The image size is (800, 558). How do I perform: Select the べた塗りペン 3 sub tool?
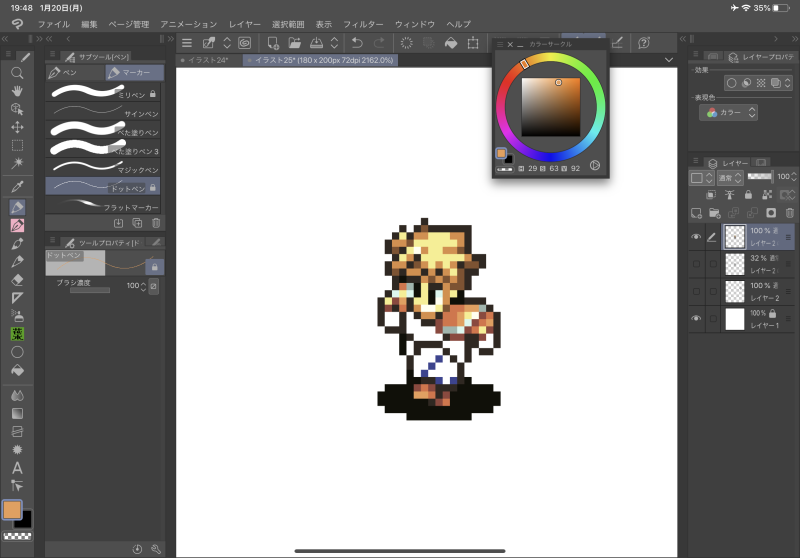point(103,149)
